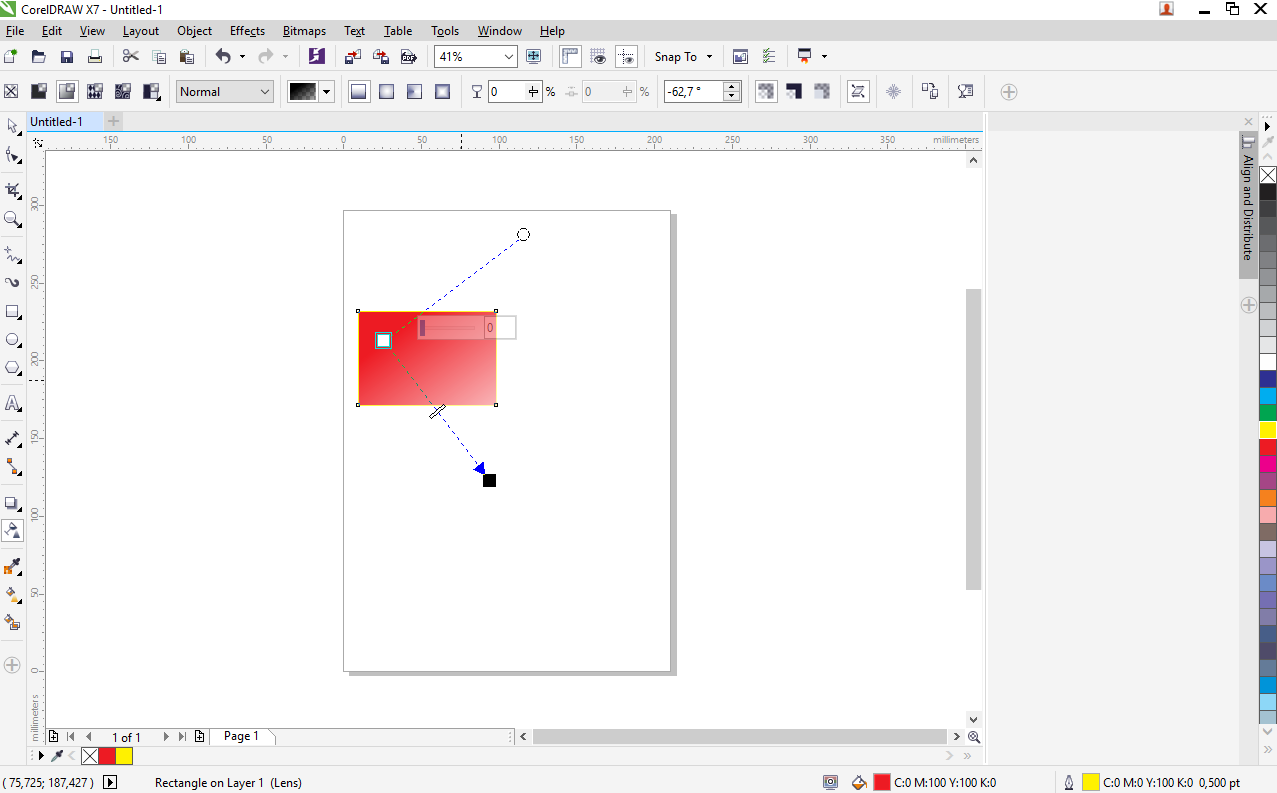Screen dimensions: 1277x793
Task: Open Application launcher dropdown arrow
Action: tap(824, 57)
